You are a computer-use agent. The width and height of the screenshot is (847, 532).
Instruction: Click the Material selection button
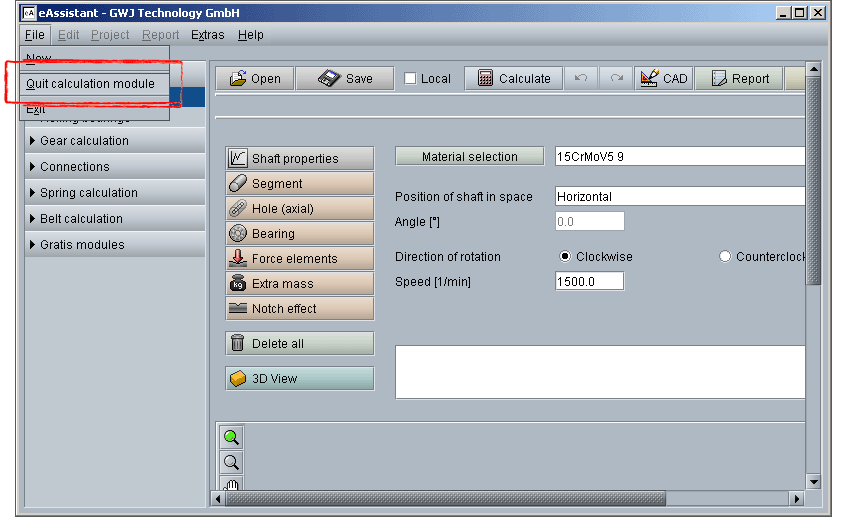[x=470, y=157]
